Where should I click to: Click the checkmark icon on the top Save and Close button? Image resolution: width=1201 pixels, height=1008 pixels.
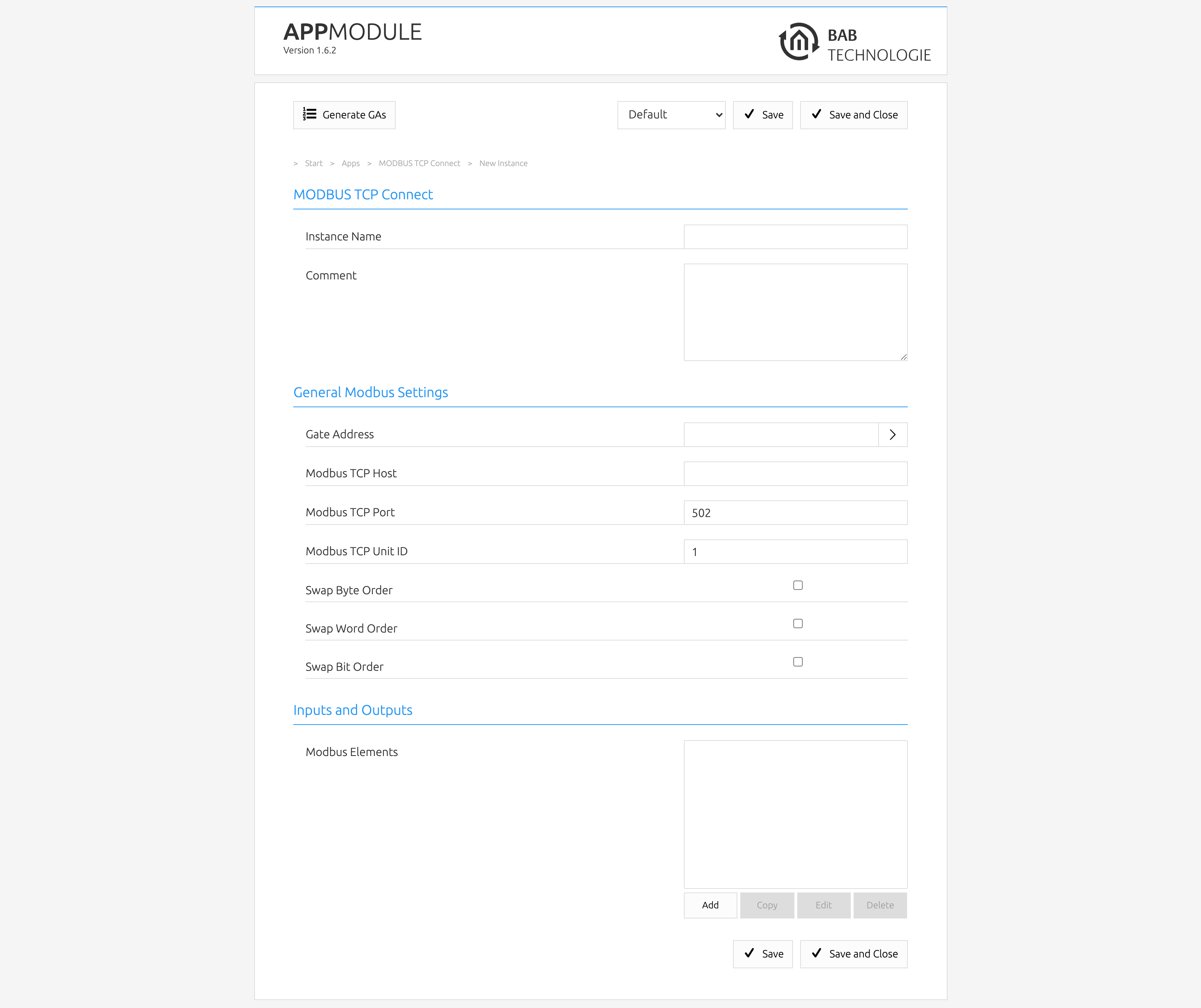[x=816, y=114]
